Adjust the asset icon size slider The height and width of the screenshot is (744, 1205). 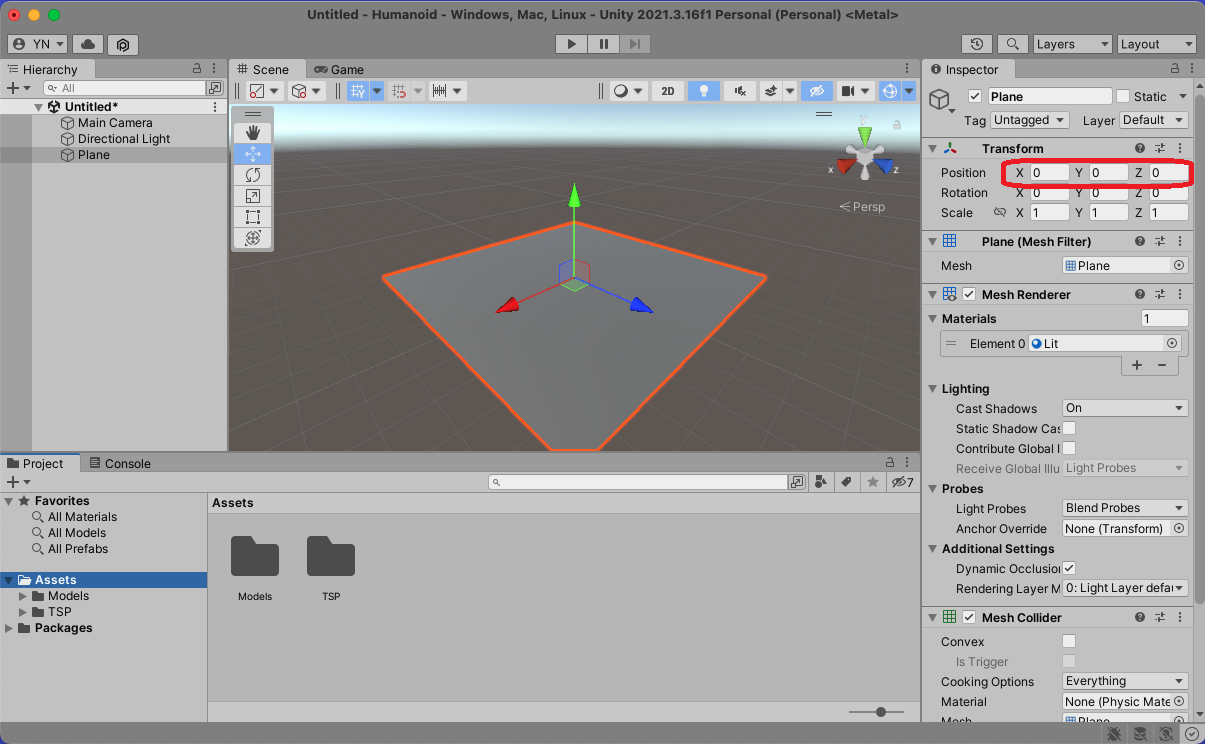point(881,712)
